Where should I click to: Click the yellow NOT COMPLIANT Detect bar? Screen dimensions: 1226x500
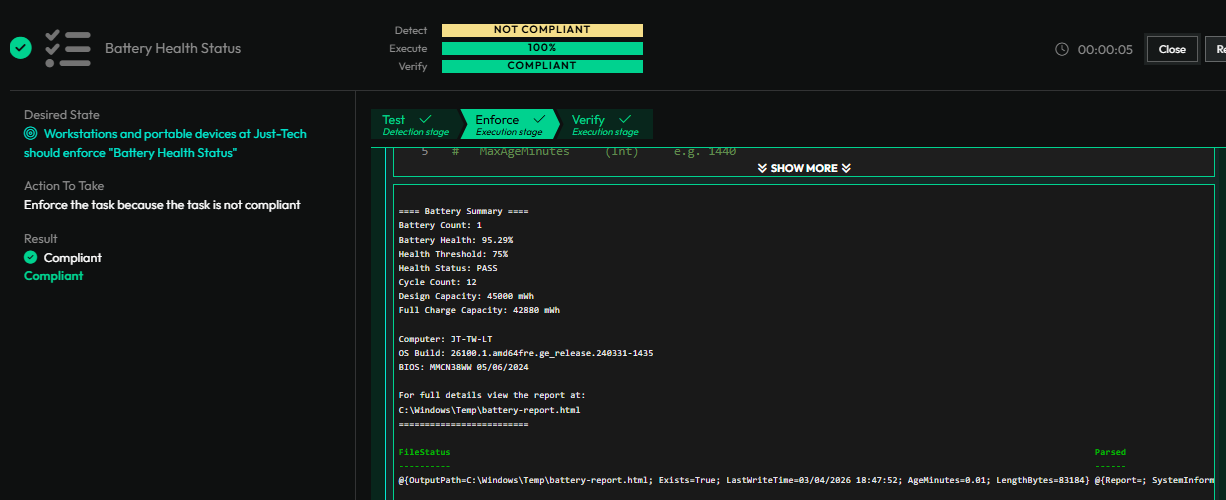tap(542, 30)
